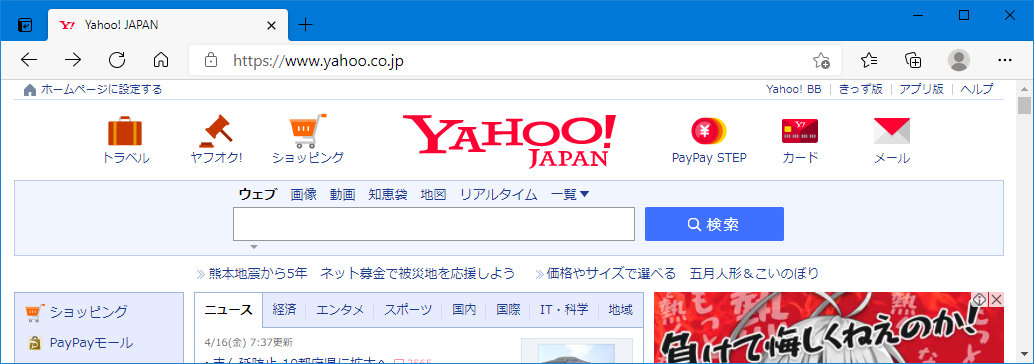Select the 地域 news tab
1034x364 pixels.
pos(621,310)
